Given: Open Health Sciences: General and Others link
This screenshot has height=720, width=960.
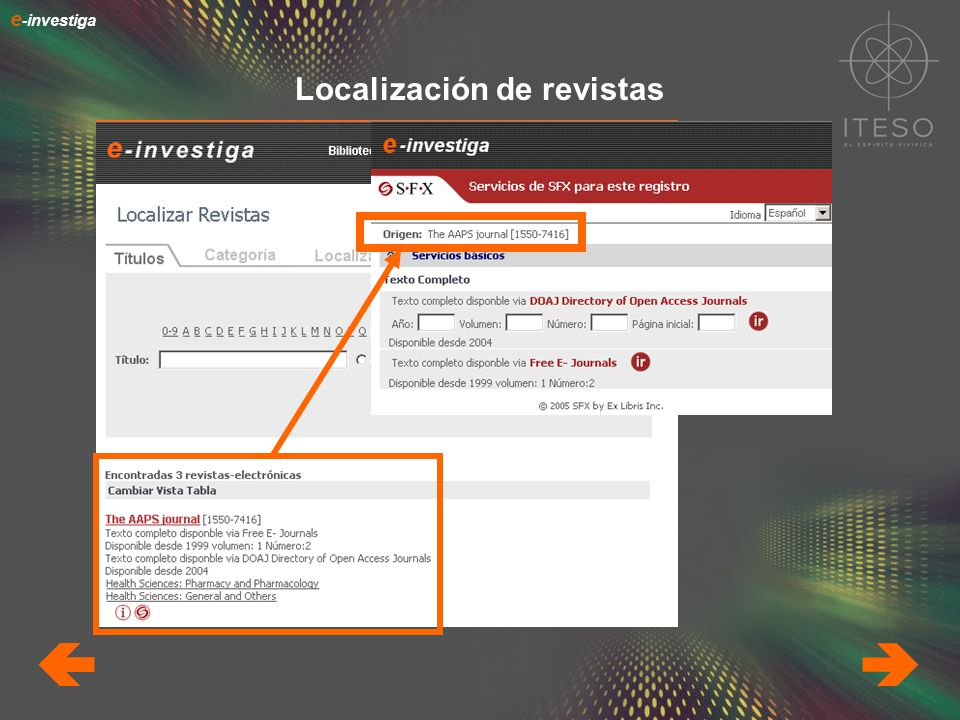Looking at the screenshot, I should pos(191,596).
